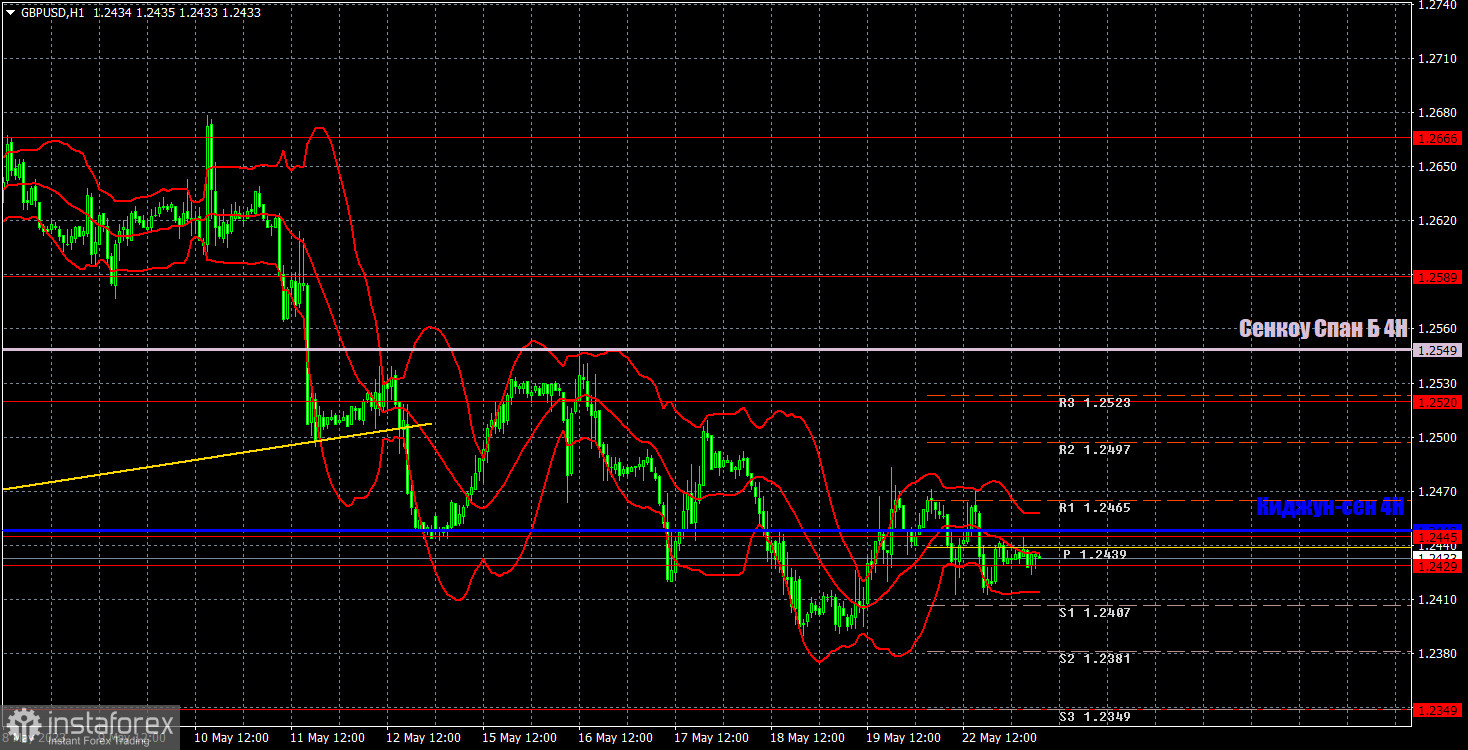Click the 1.2470 price axis label
1468x750 pixels.
(1436, 491)
